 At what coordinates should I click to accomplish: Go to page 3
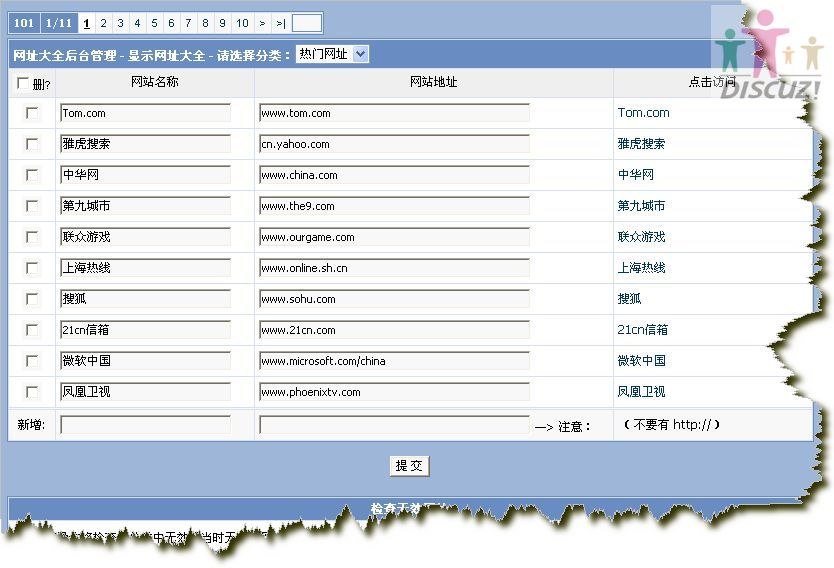pos(120,23)
